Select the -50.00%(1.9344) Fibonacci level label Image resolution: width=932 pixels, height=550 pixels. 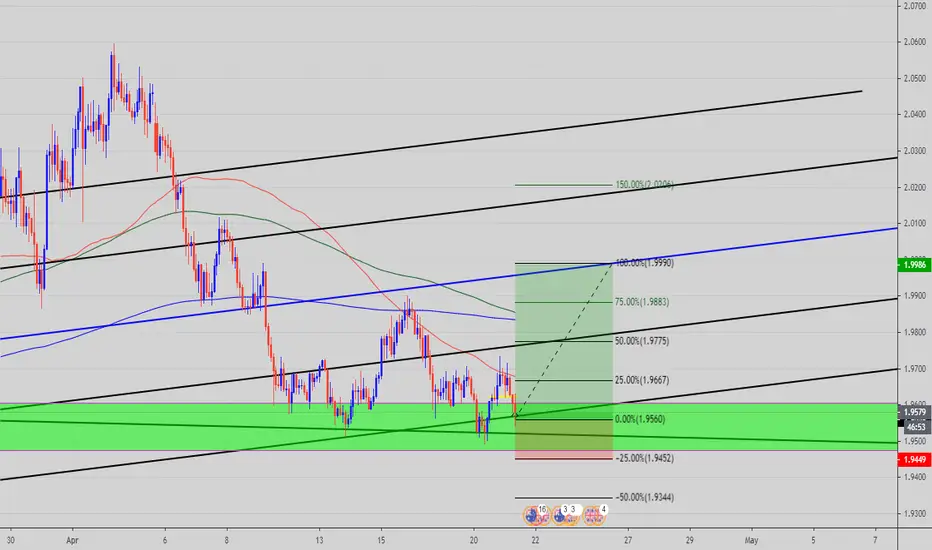coord(644,497)
